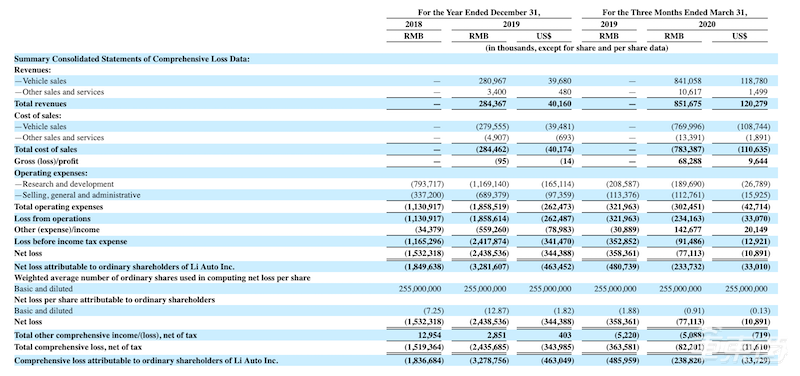Click the Total comprehensive loss, net of tax label
This screenshot has width=800, height=376.
[78, 347]
